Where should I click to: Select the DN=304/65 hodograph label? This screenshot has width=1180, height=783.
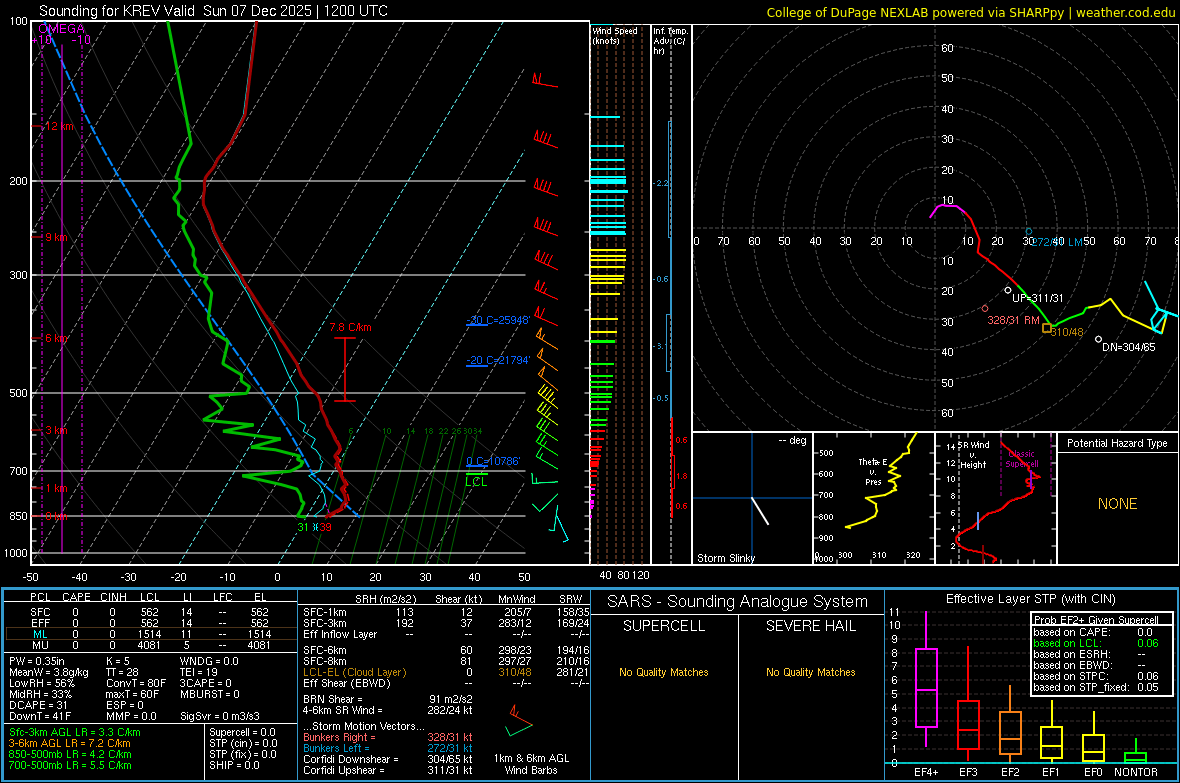[x=1128, y=347]
